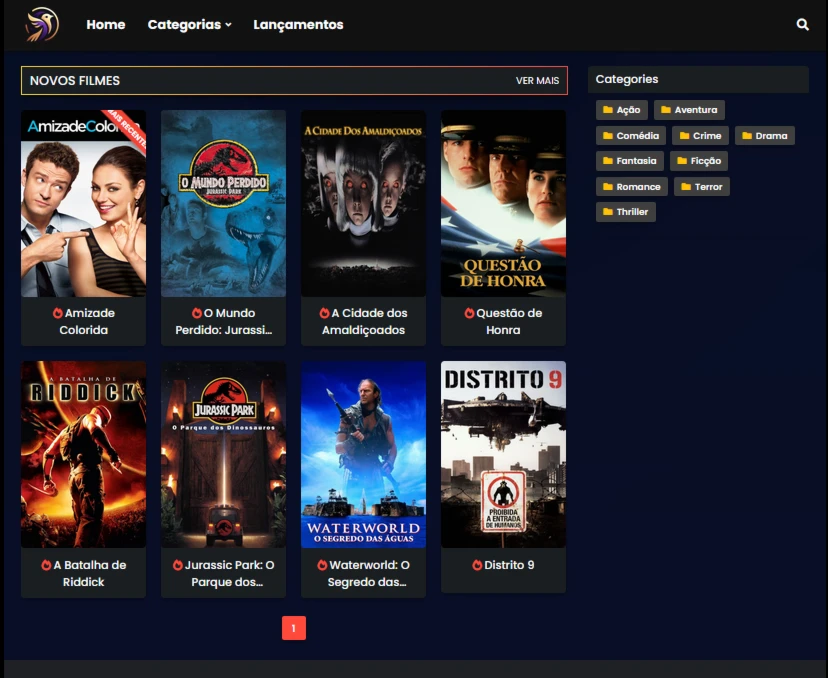The image size is (828, 678).
Task: Click the flame icon beside A Batalha de Riddick
Action: click(x=46, y=565)
